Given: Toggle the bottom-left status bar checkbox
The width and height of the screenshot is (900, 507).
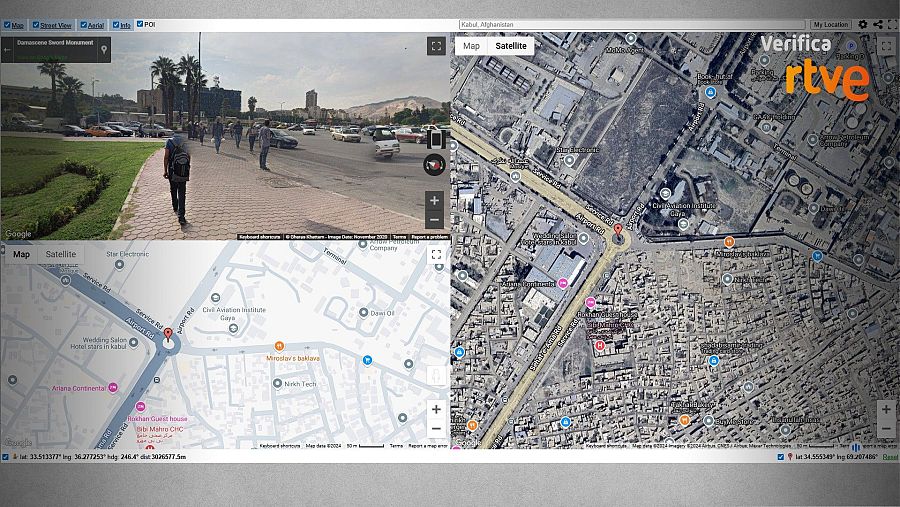Looking at the screenshot, I should click(x=6, y=457).
